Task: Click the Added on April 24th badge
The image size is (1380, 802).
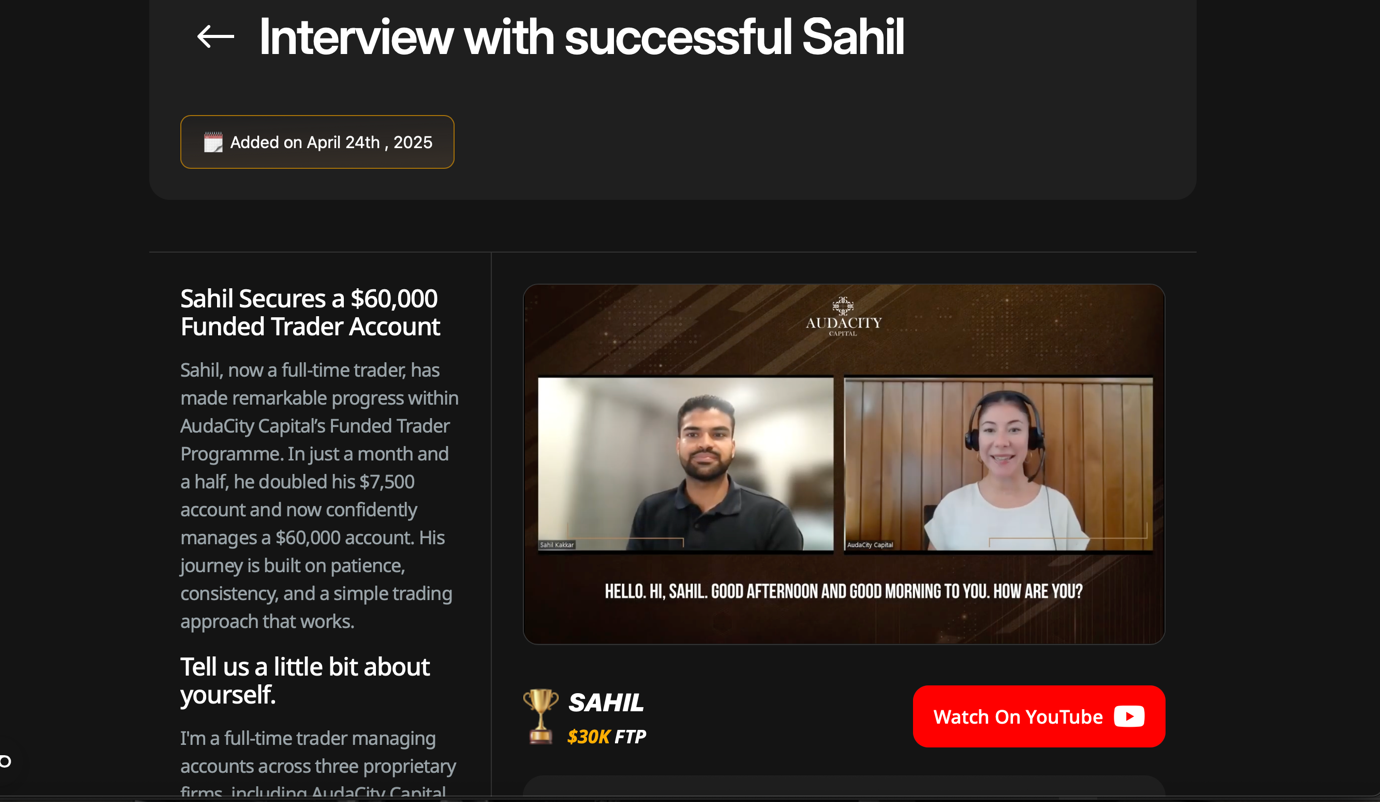Action: (317, 142)
